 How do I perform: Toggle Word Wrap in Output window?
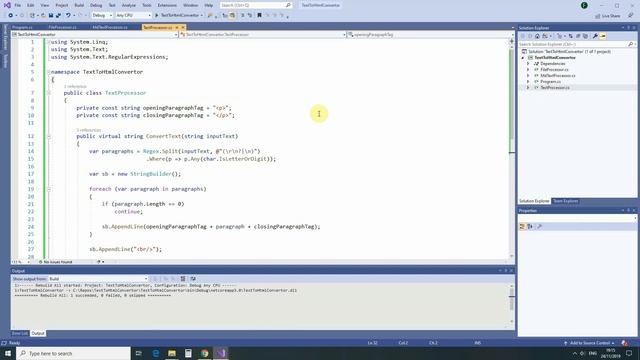click(193, 279)
